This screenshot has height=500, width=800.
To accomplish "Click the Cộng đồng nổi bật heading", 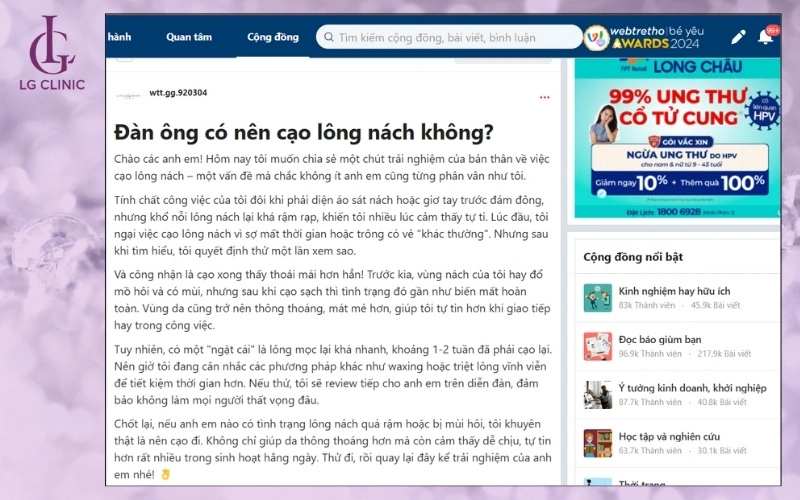I will 633,257.
